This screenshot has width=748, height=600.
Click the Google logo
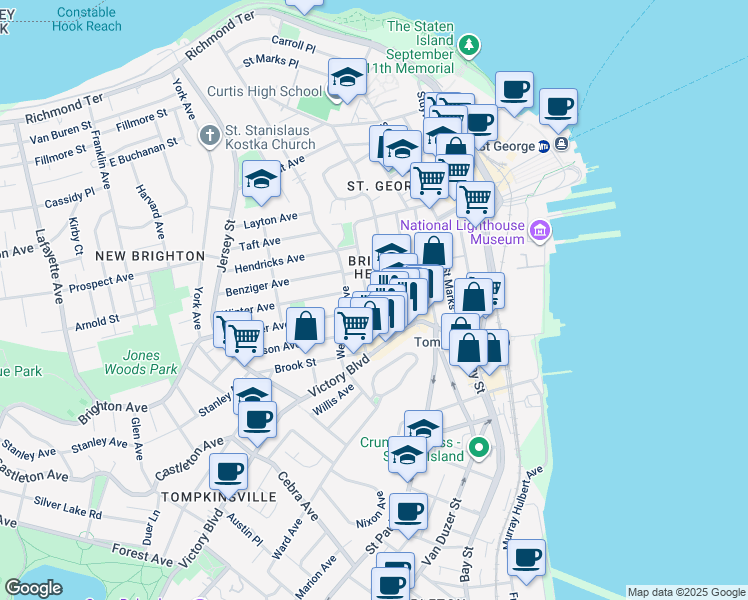click(x=33, y=587)
